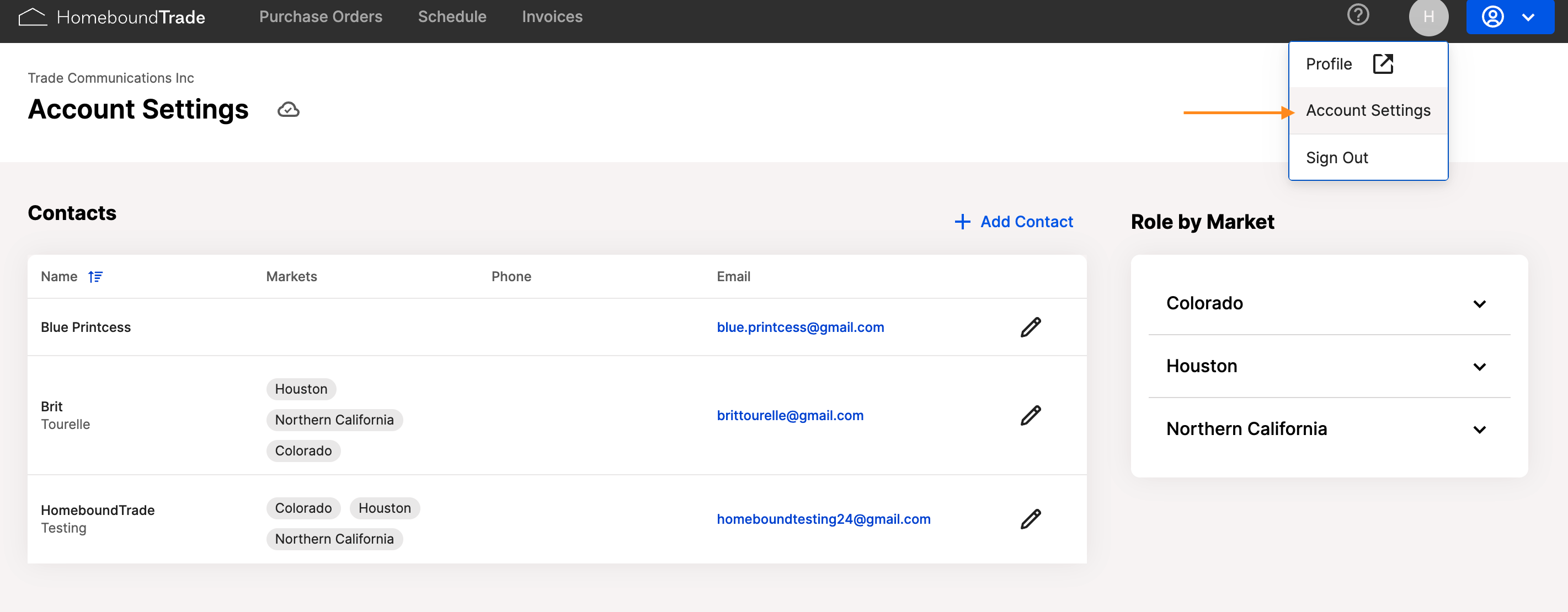Click Northern California chip in HomeboundTrade Testing row
The width and height of the screenshot is (1568, 612).
[334, 539]
